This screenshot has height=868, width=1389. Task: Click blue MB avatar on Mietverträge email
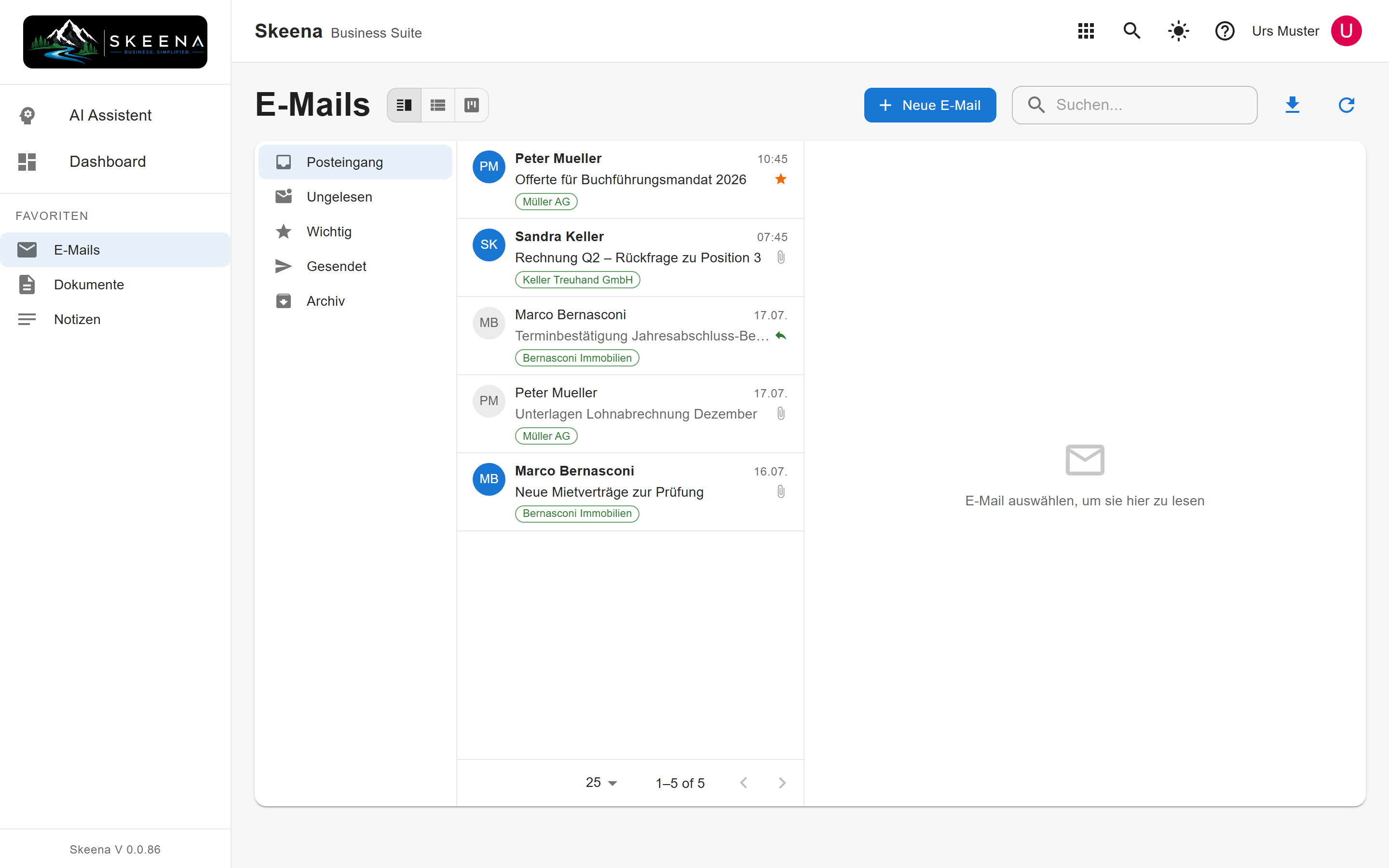(x=489, y=479)
